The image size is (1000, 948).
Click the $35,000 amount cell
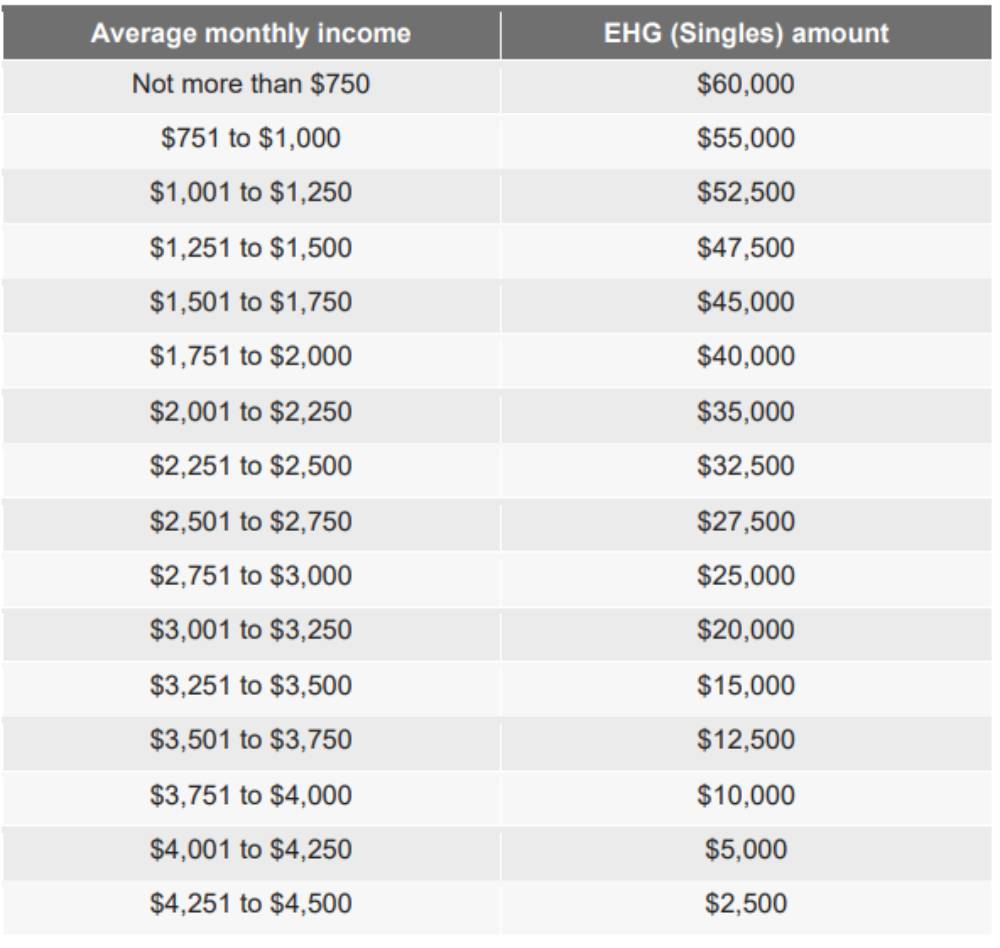click(746, 412)
